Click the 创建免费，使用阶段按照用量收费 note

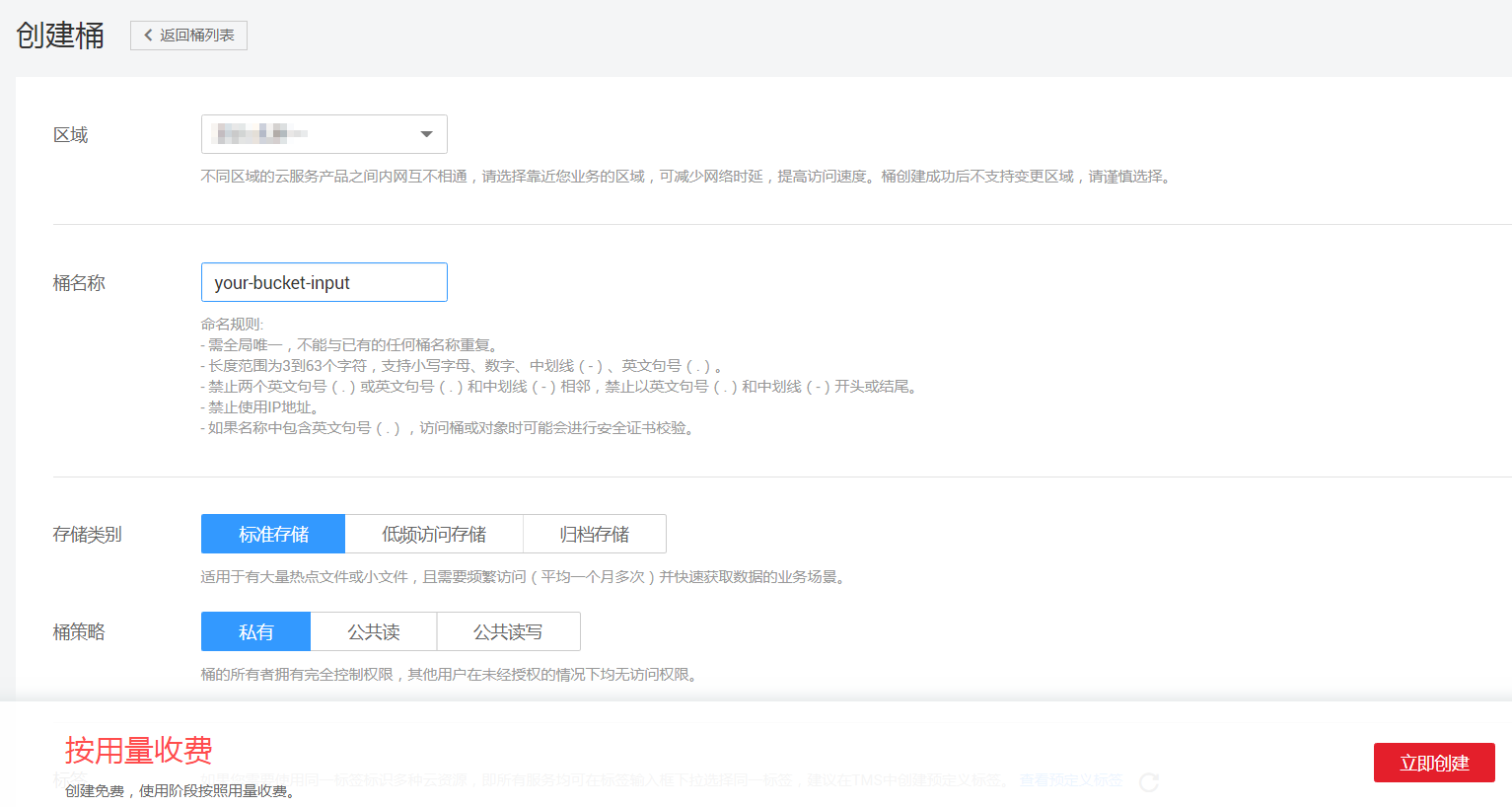click(x=181, y=791)
